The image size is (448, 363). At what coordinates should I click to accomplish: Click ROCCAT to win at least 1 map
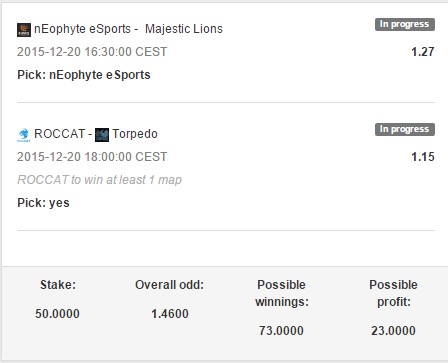coord(99,180)
